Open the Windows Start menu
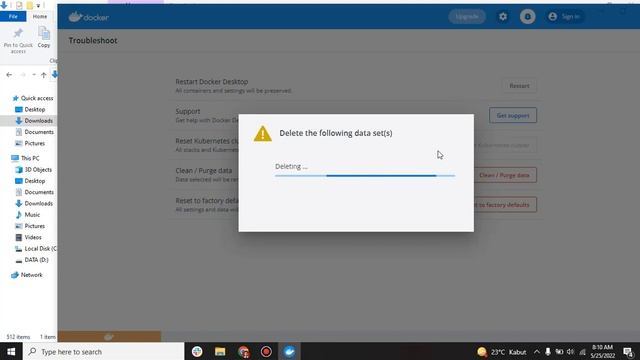 tap(11, 351)
